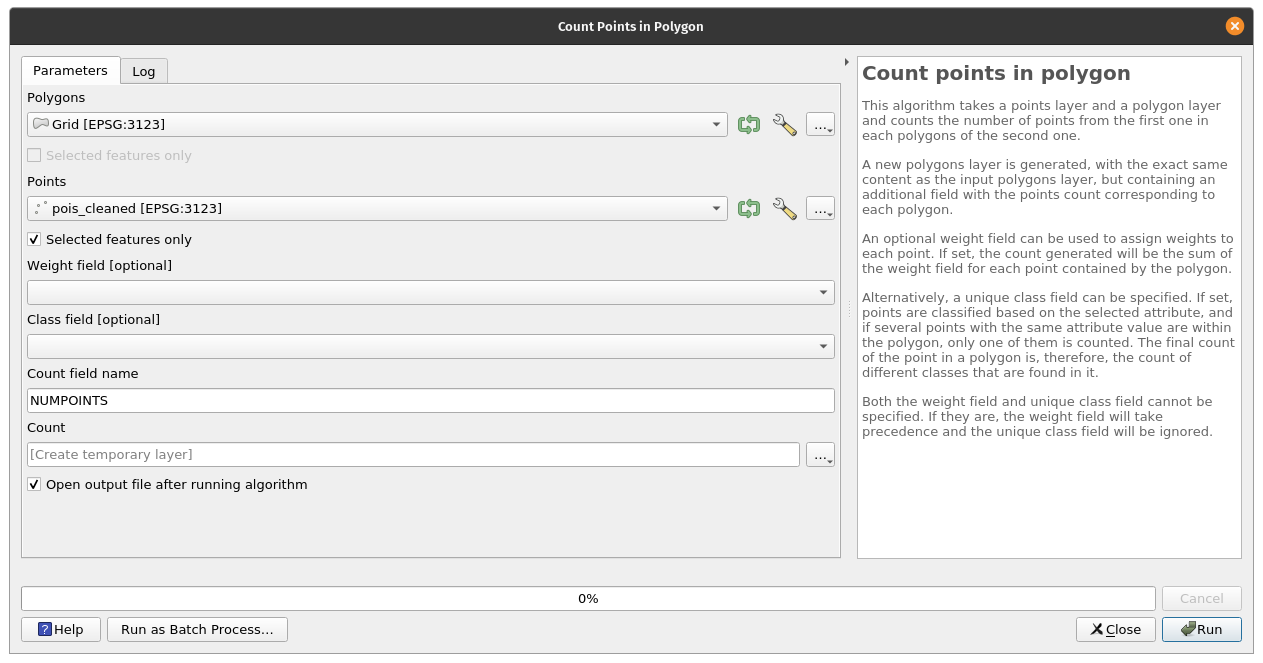Browse for Polygons layer with ellipsis button
The height and width of the screenshot is (663, 1263).
tap(820, 125)
